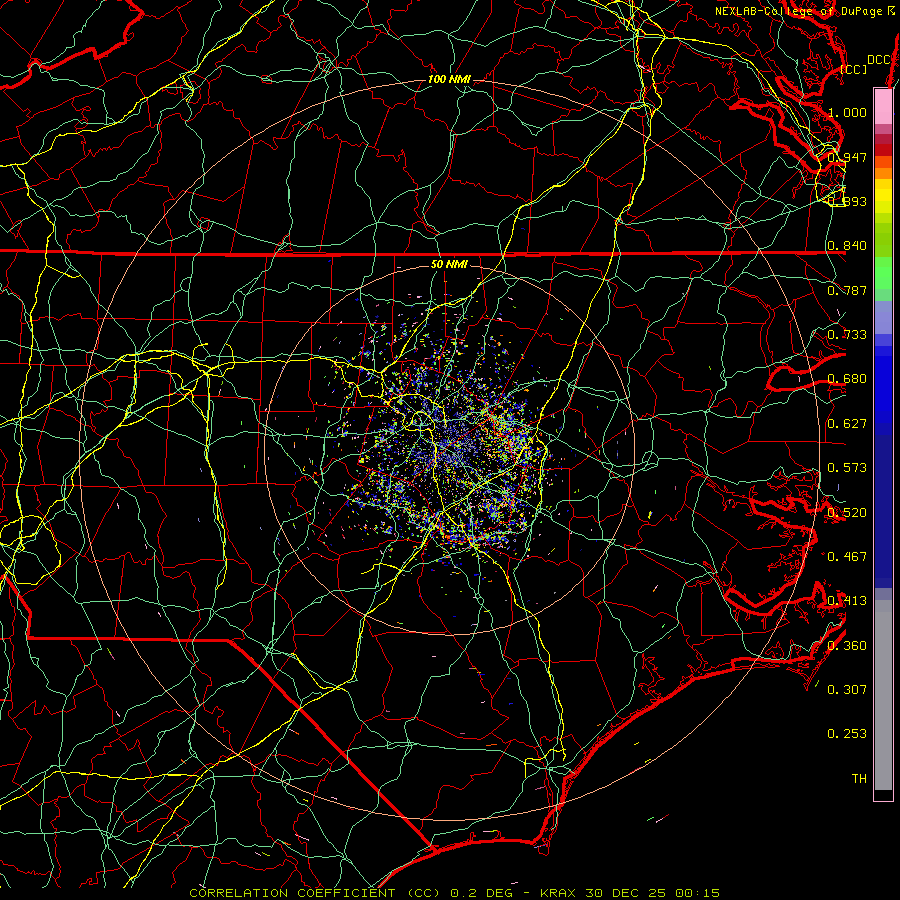Click the 30 DEC 25 date text
The width and height of the screenshot is (900, 900).
pos(625,893)
